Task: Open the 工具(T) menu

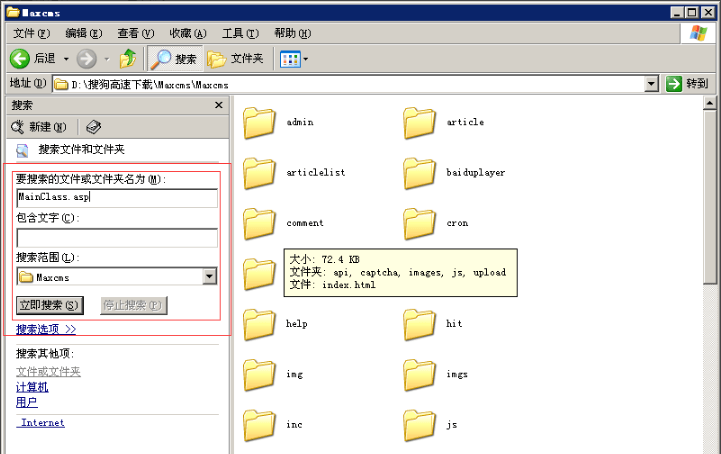Action: click(x=240, y=33)
